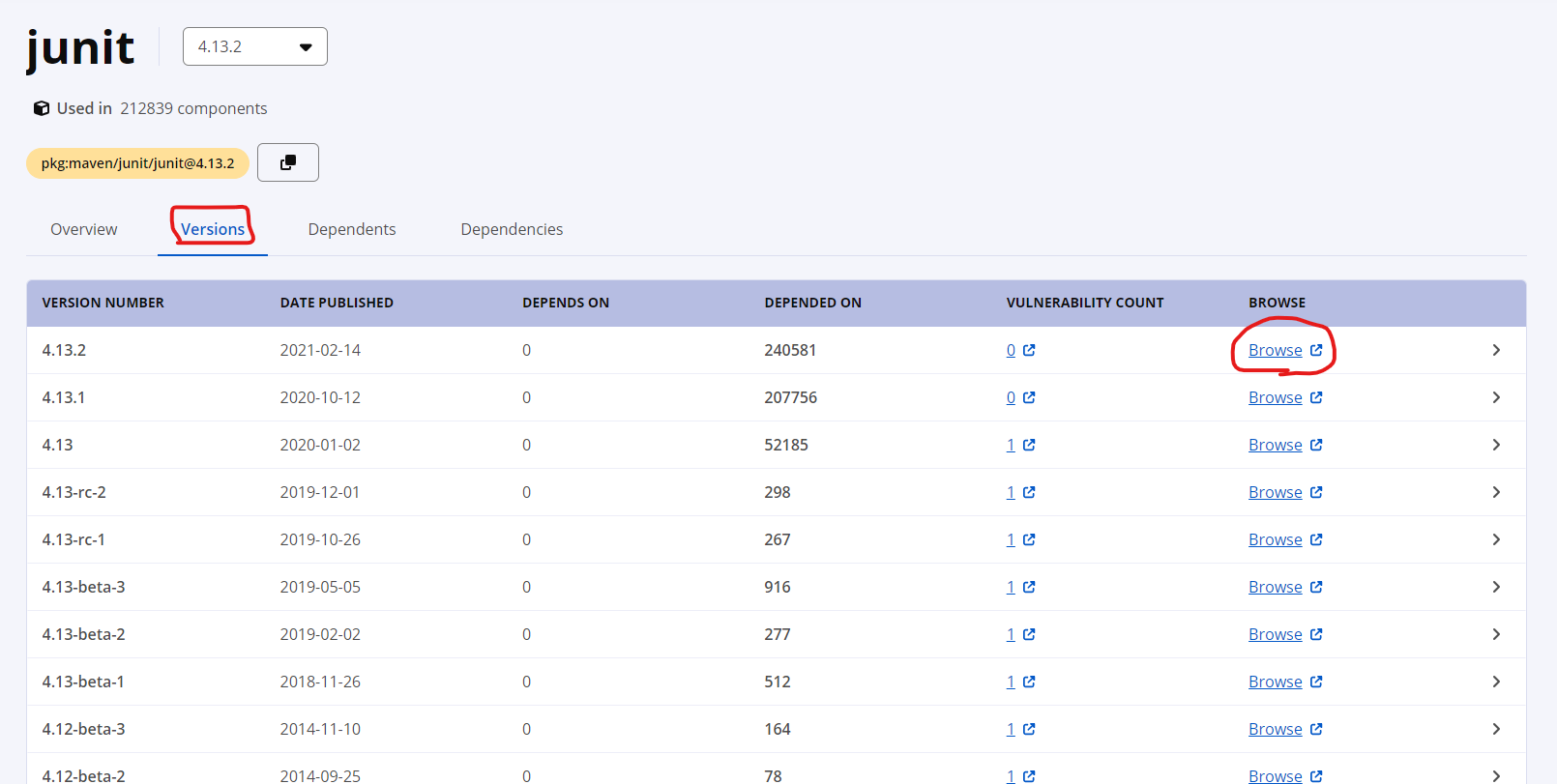
Task: Click external link icon beside 4.13-beta-3 vulnerability count
Action: [x=1029, y=587]
